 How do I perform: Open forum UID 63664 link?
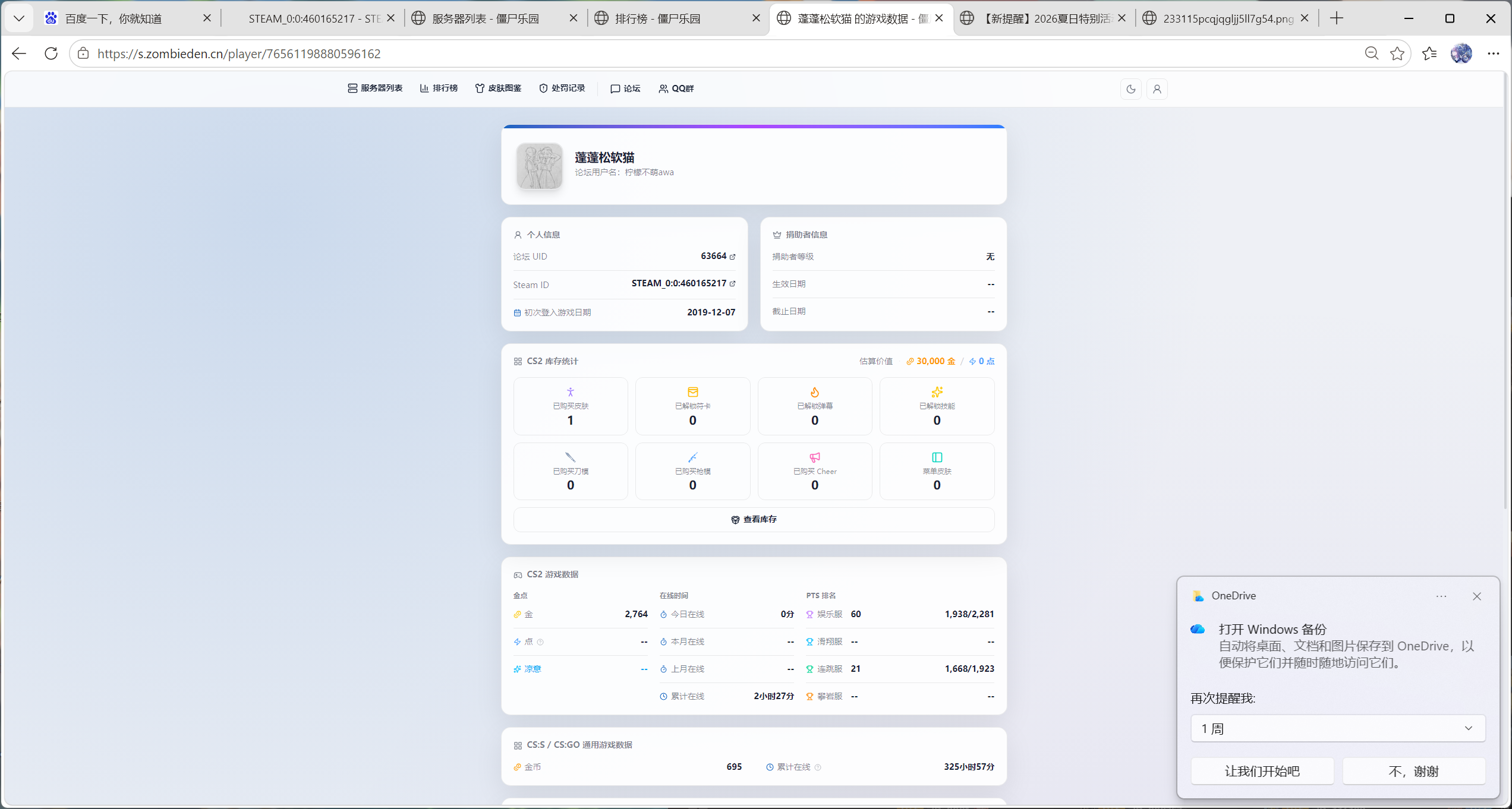[x=718, y=256]
